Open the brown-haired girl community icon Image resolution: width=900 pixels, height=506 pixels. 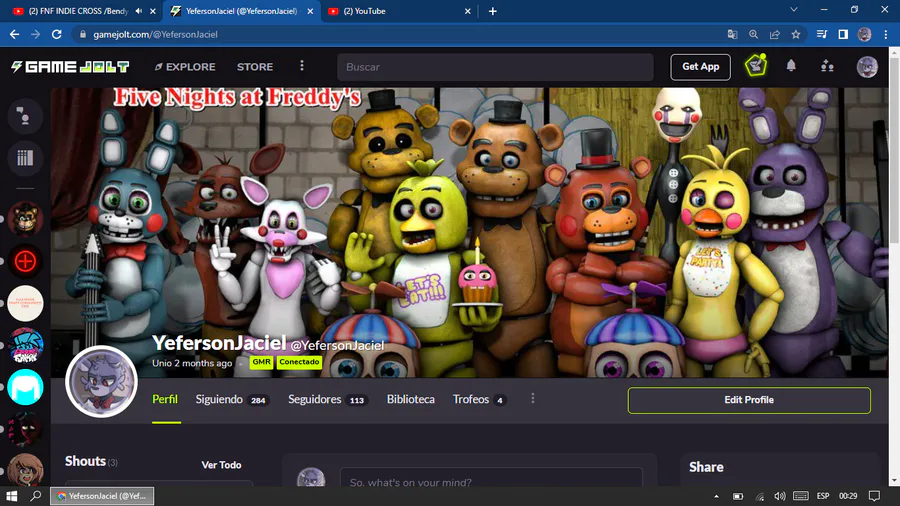point(25,470)
